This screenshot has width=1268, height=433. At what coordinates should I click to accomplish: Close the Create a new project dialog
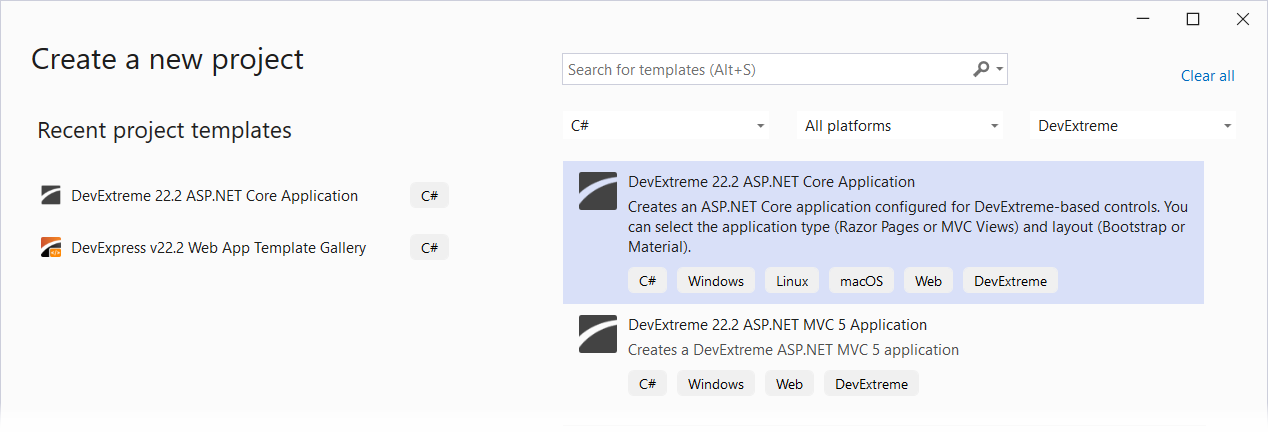[x=1242, y=19]
